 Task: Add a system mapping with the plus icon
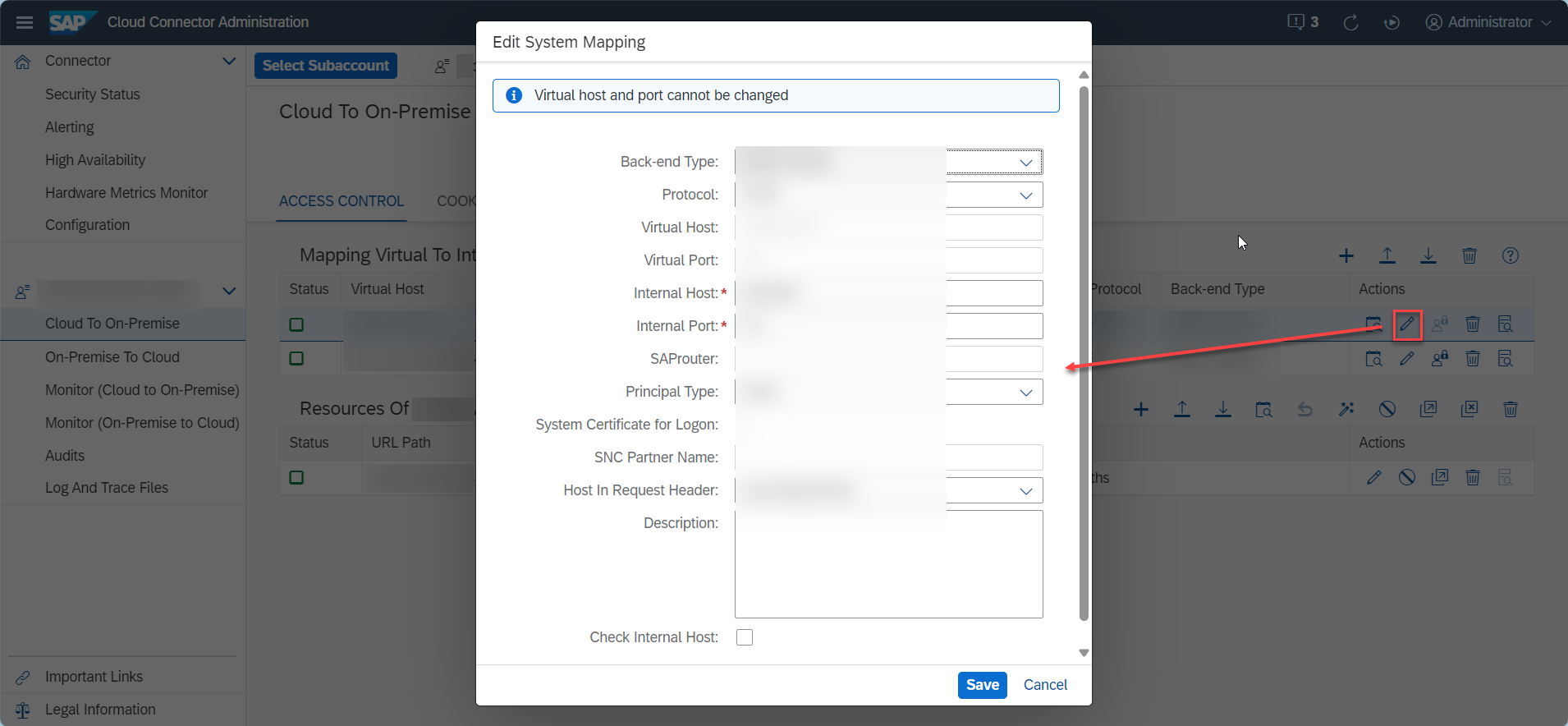coord(1346,256)
